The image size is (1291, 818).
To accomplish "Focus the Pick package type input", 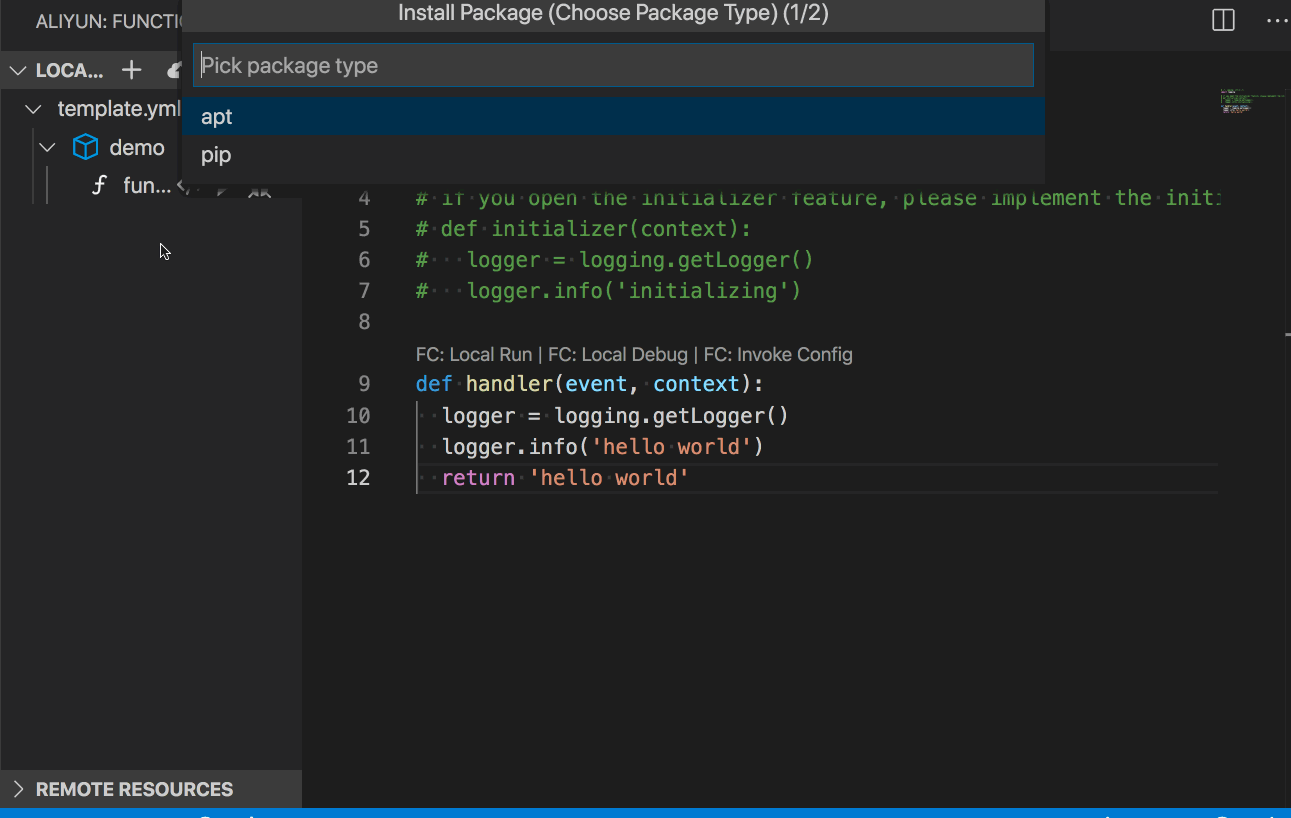I will click(x=613, y=65).
